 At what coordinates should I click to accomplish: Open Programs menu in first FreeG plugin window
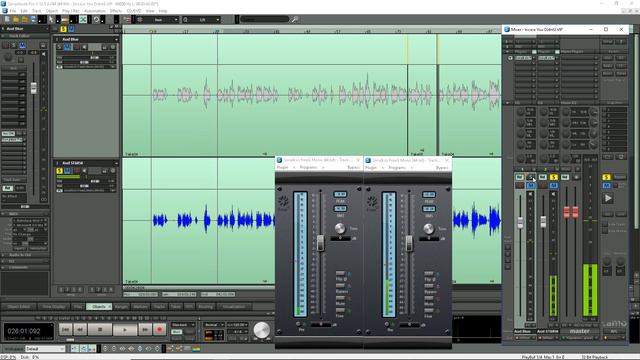coord(308,168)
